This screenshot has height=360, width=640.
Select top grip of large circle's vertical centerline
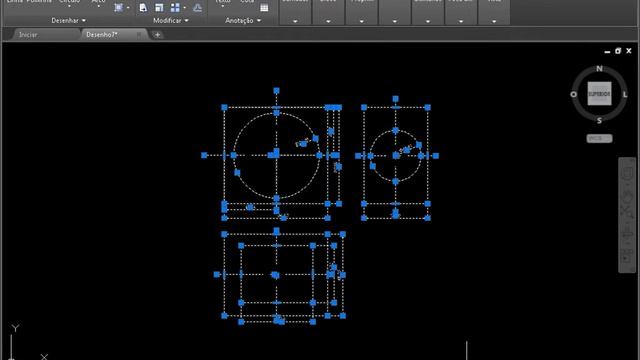pos(276,91)
